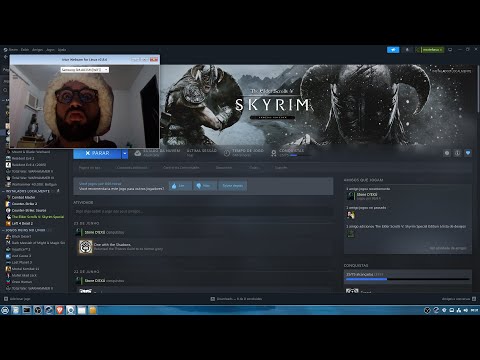Click the blue PARAR button

[x=97, y=153]
